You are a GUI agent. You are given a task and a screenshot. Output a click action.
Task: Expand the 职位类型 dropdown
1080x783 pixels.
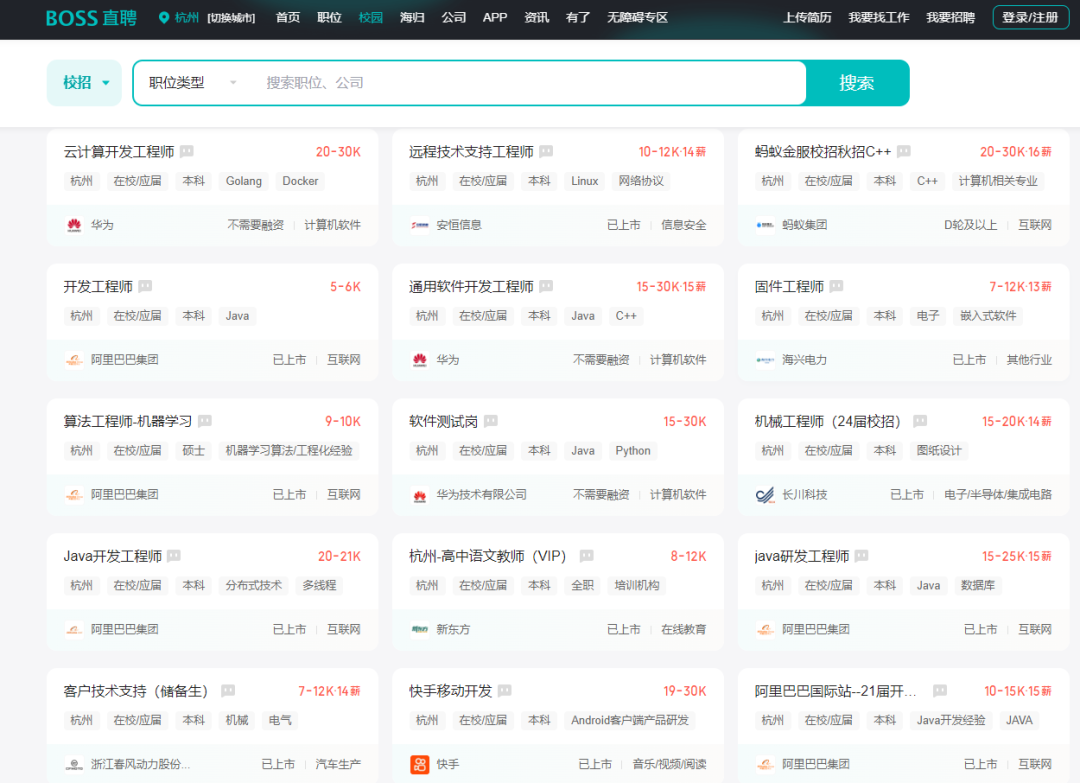[x=193, y=83]
